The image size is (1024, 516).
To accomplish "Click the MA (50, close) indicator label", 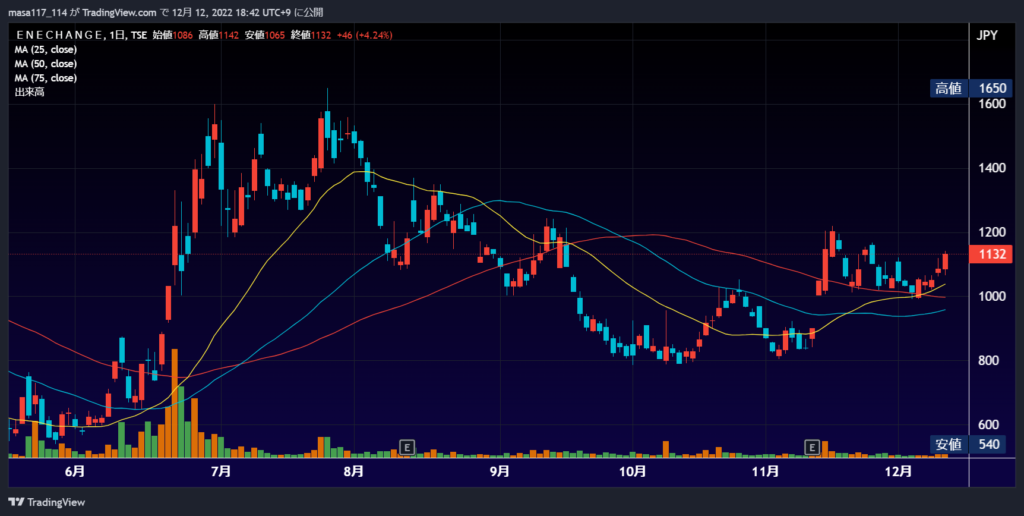I will 46,64.
